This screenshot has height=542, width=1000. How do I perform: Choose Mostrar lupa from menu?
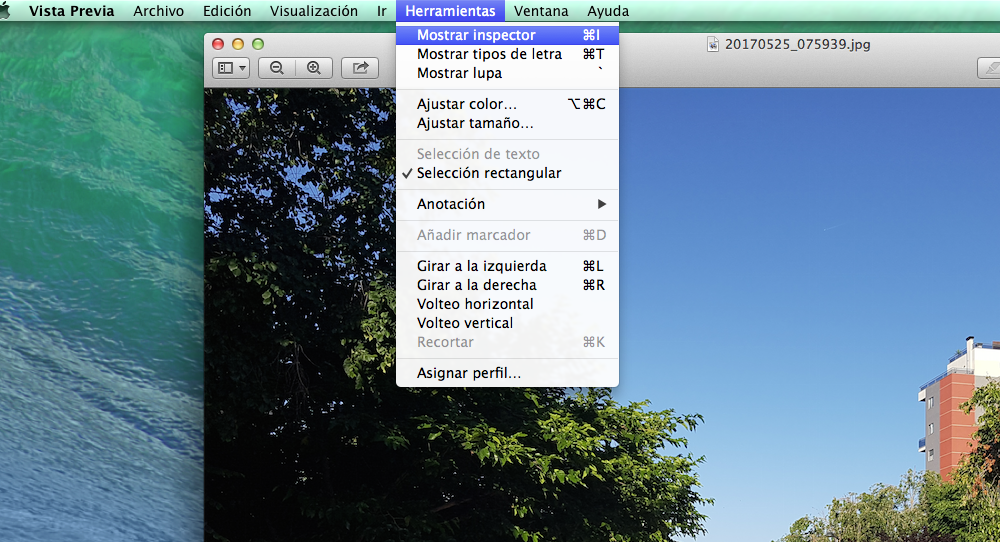pyautogui.click(x=459, y=73)
